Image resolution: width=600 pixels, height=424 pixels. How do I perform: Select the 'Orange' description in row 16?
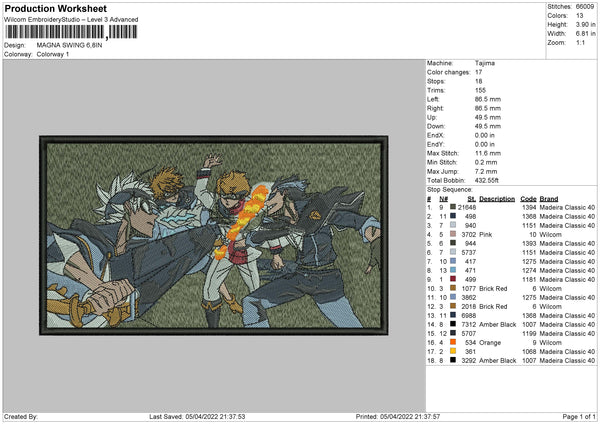490,342
